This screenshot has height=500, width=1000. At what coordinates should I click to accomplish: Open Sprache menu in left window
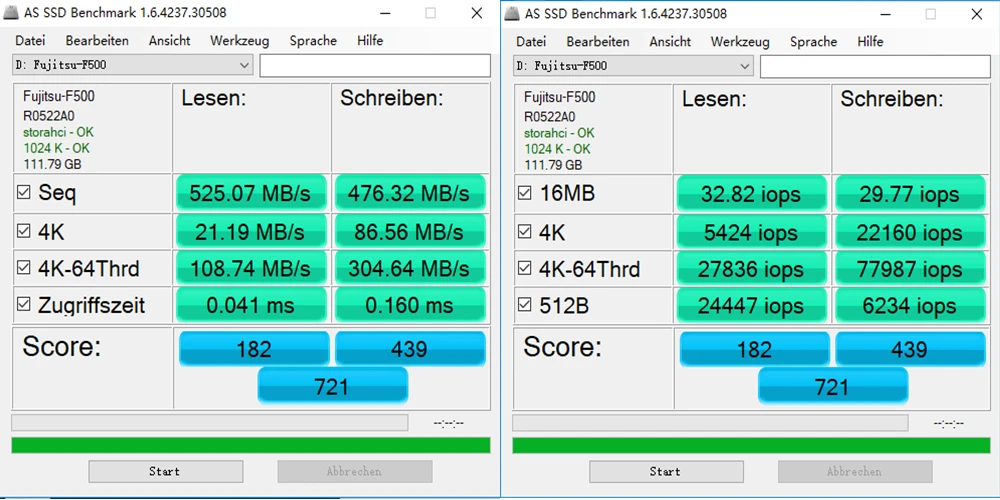[x=313, y=41]
